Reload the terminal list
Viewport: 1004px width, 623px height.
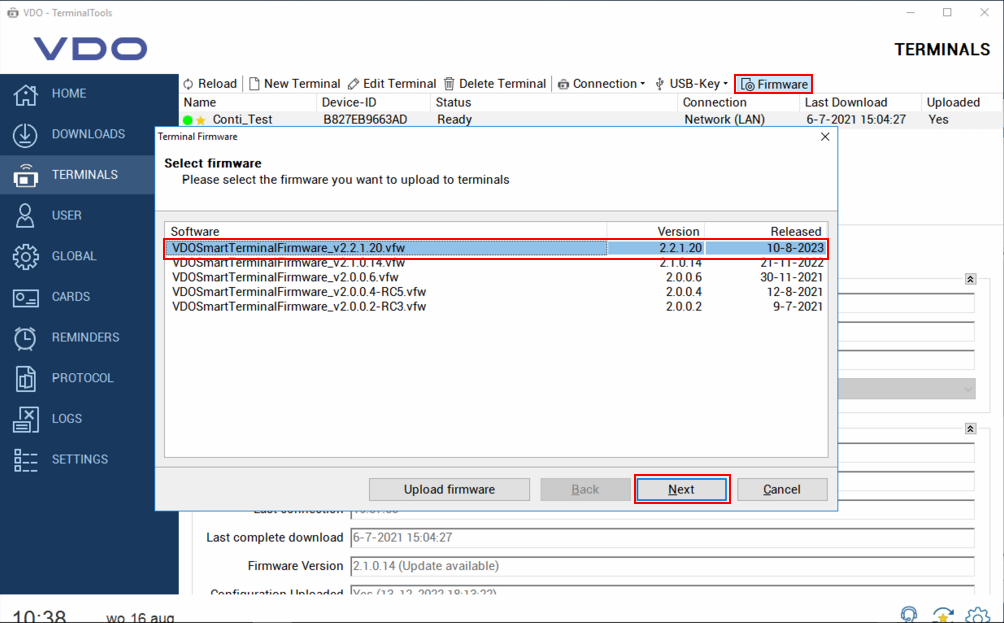tap(210, 84)
